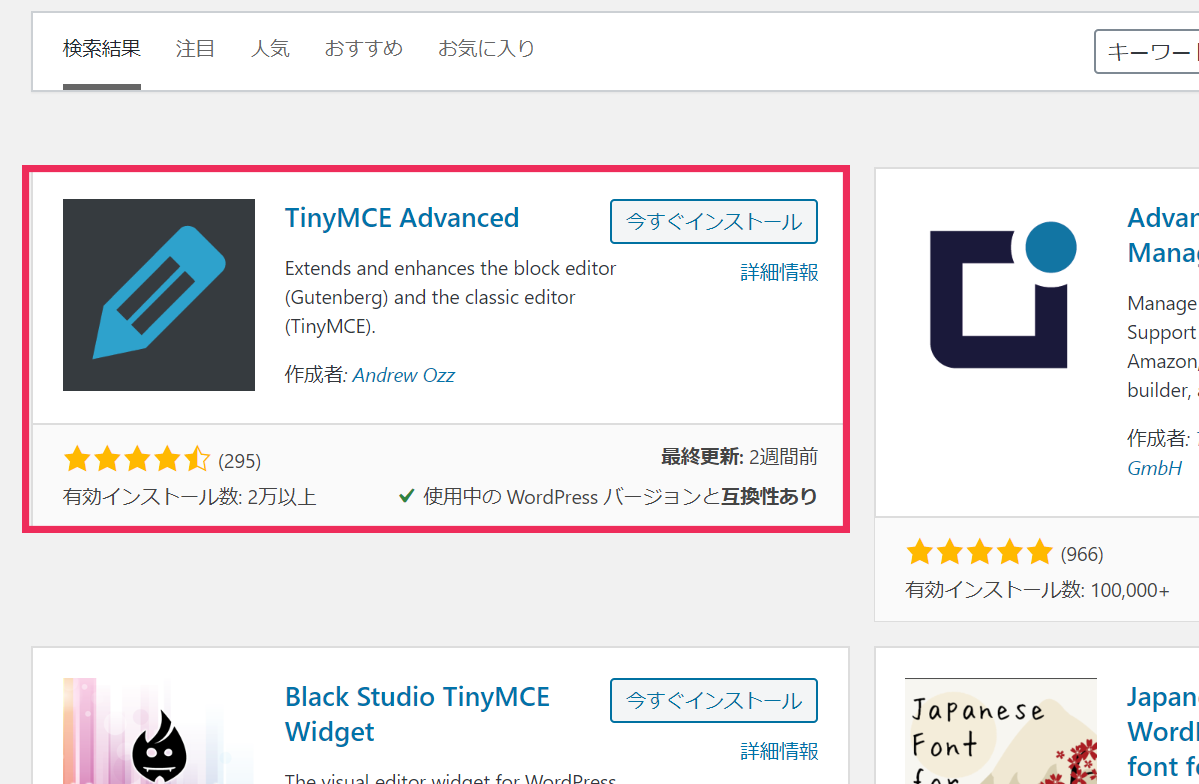Go to the おすすめ tab
1199x784 pixels.
(x=363, y=48)
